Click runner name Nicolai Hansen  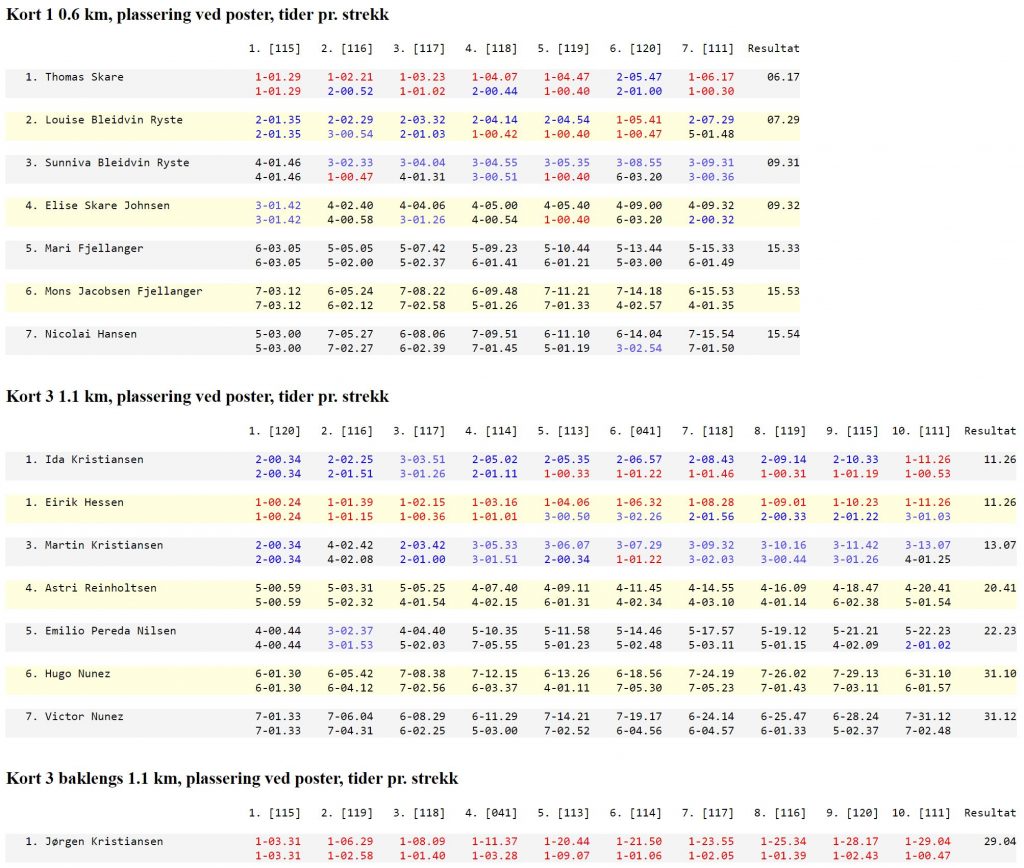pyautogui.click(x=90, y=334)
